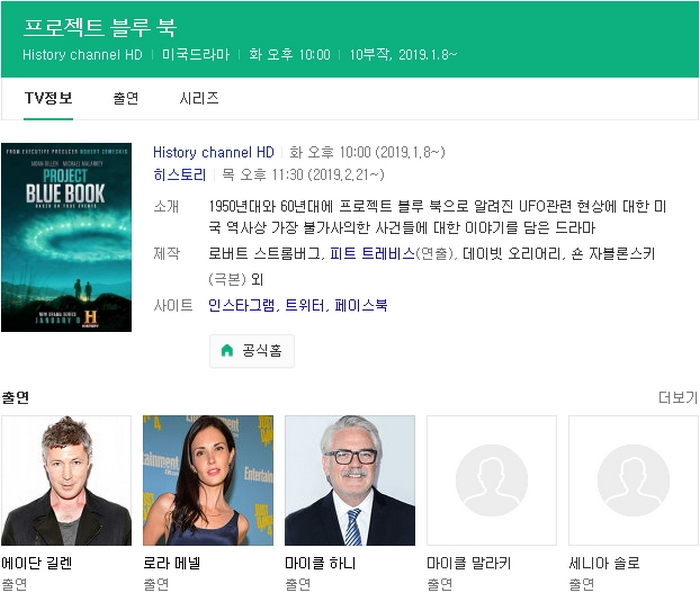Click History channel HD in green header

click(83, 55)
